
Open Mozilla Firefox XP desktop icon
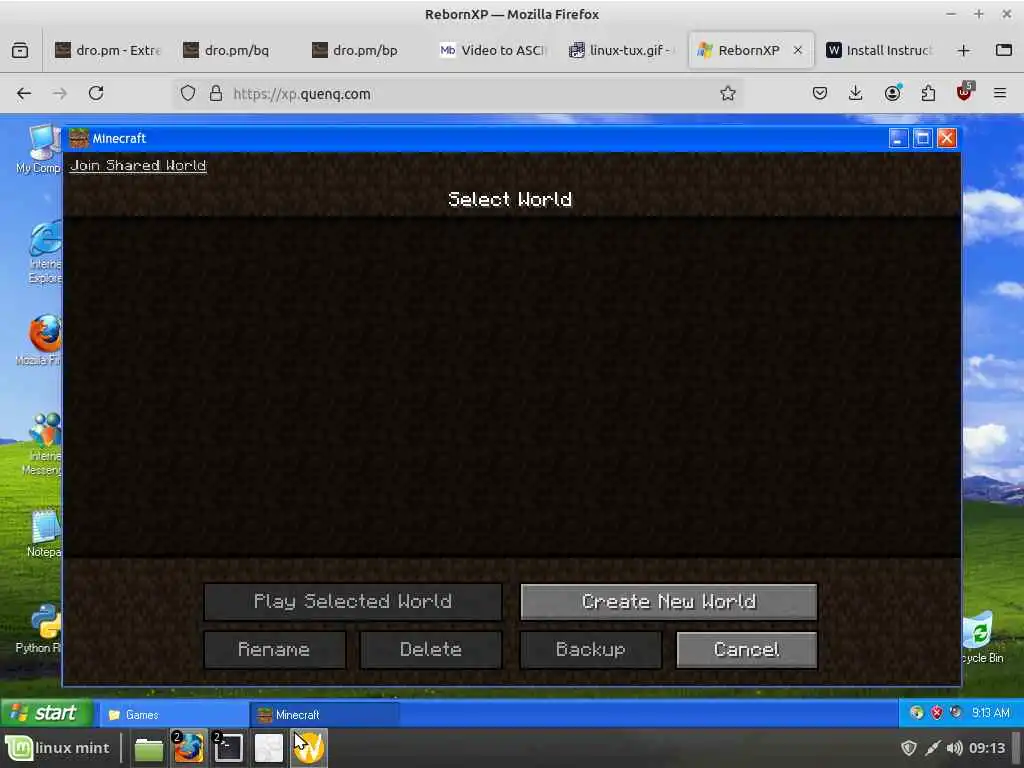42,340
